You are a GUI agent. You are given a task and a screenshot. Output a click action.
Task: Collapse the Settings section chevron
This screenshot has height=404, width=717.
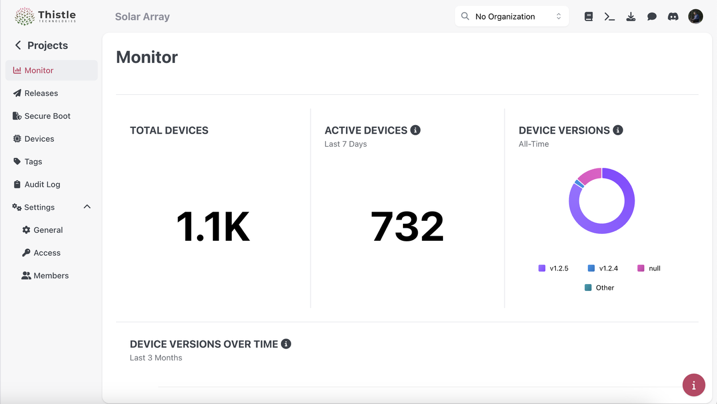pyautogui.click(x=87, y=207)
